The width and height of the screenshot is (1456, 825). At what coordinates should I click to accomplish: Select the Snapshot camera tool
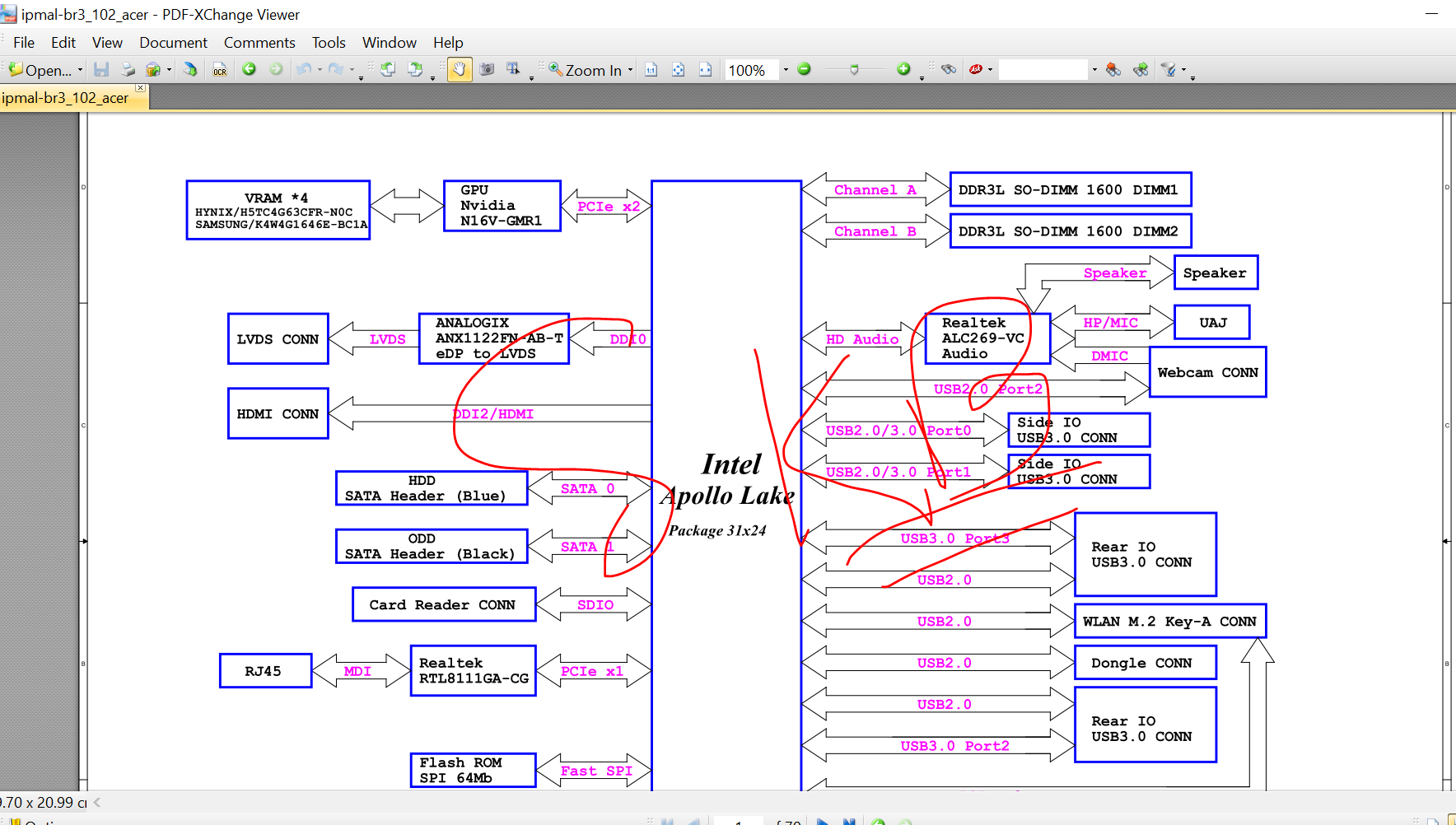487,70
